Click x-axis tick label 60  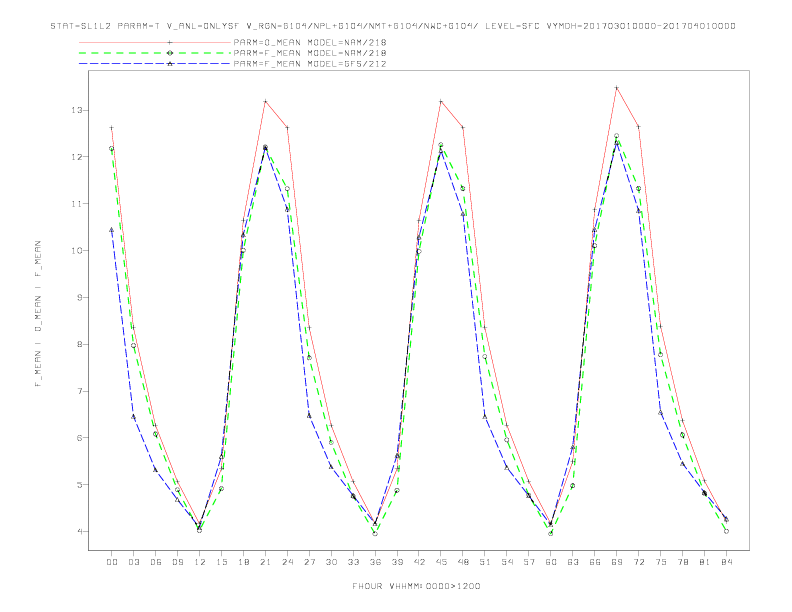[551, 562]
